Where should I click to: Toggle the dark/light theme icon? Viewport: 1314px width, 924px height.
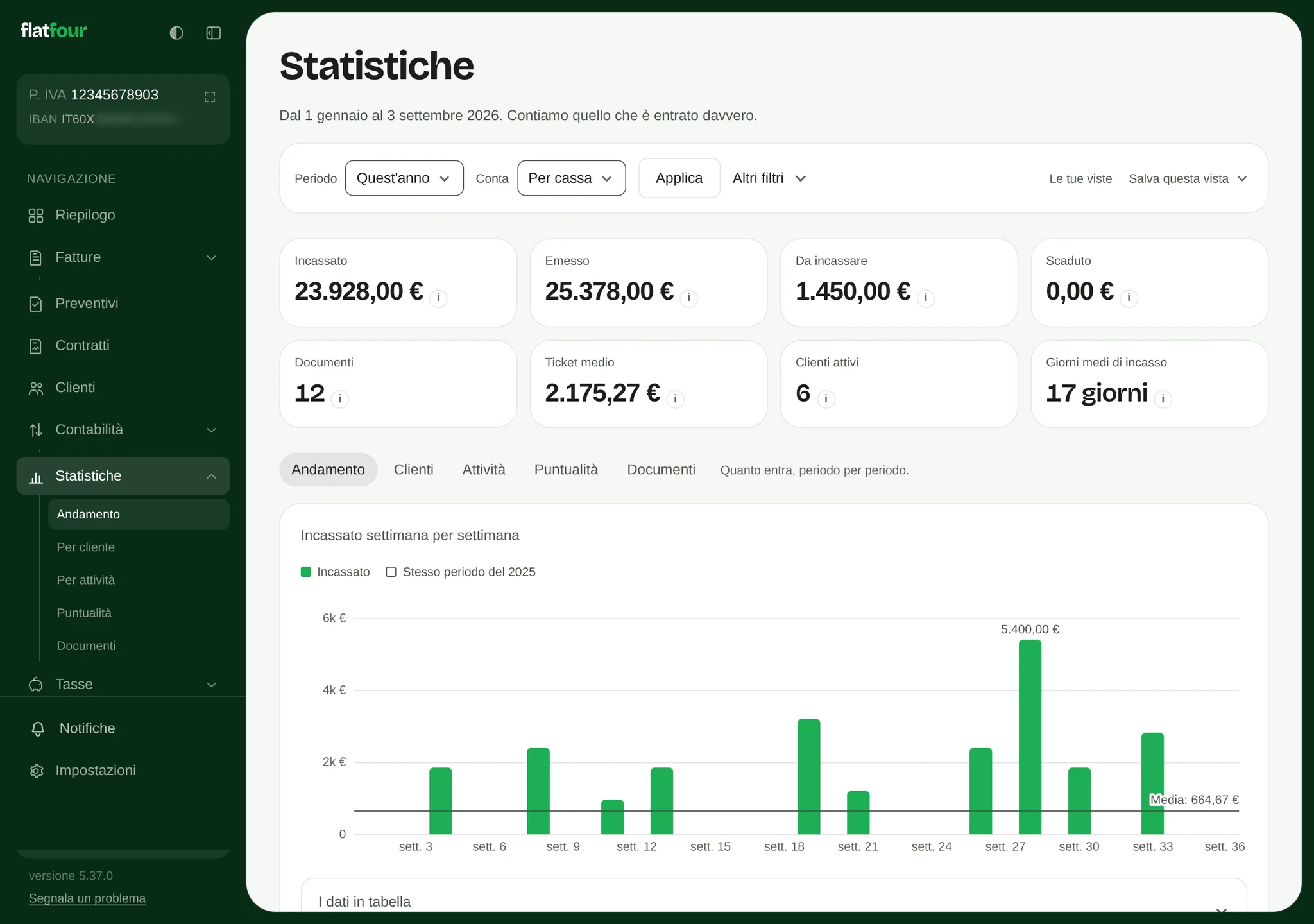point(176,33)
